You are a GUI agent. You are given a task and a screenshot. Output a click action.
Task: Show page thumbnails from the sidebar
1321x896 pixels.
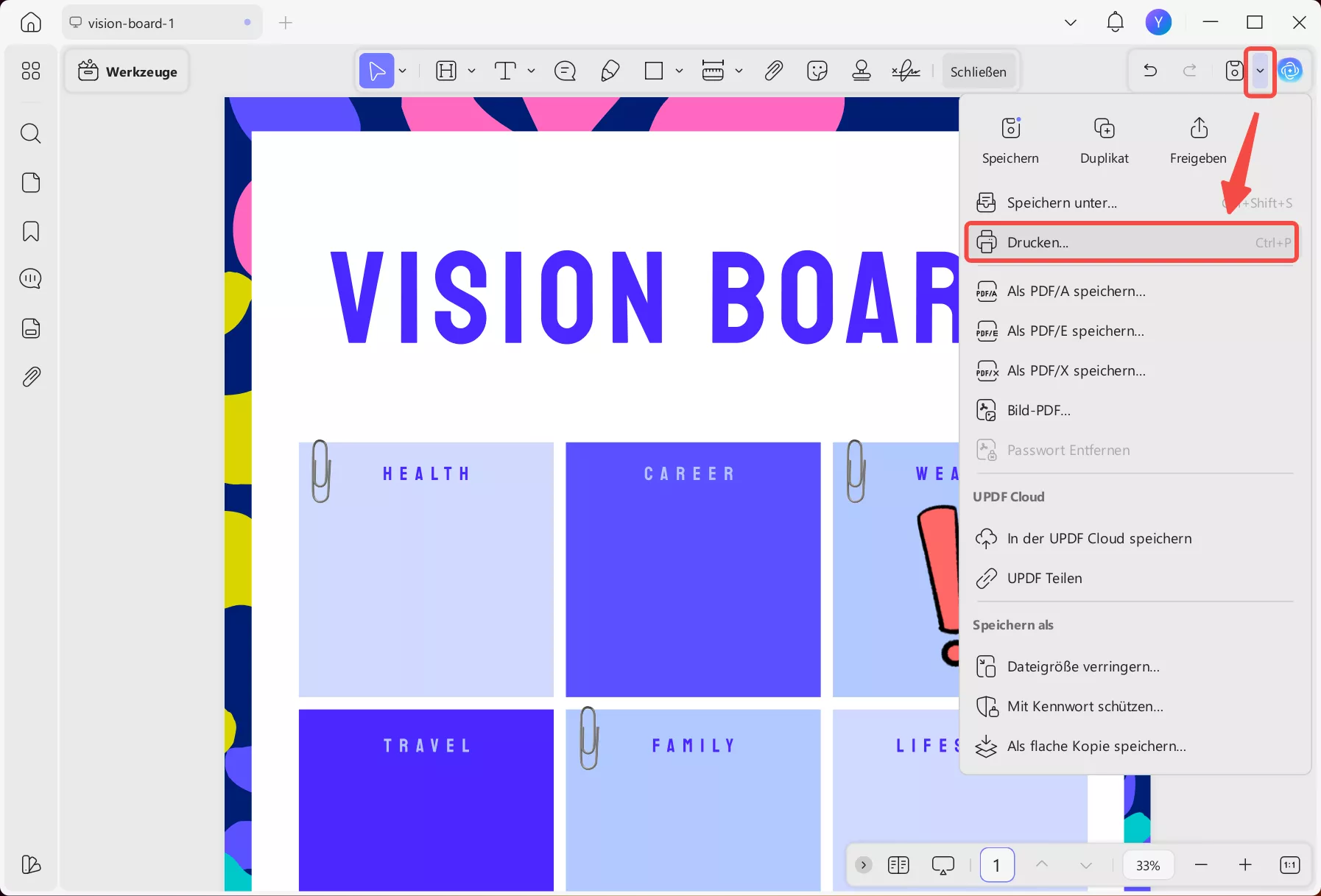[30, 183]
